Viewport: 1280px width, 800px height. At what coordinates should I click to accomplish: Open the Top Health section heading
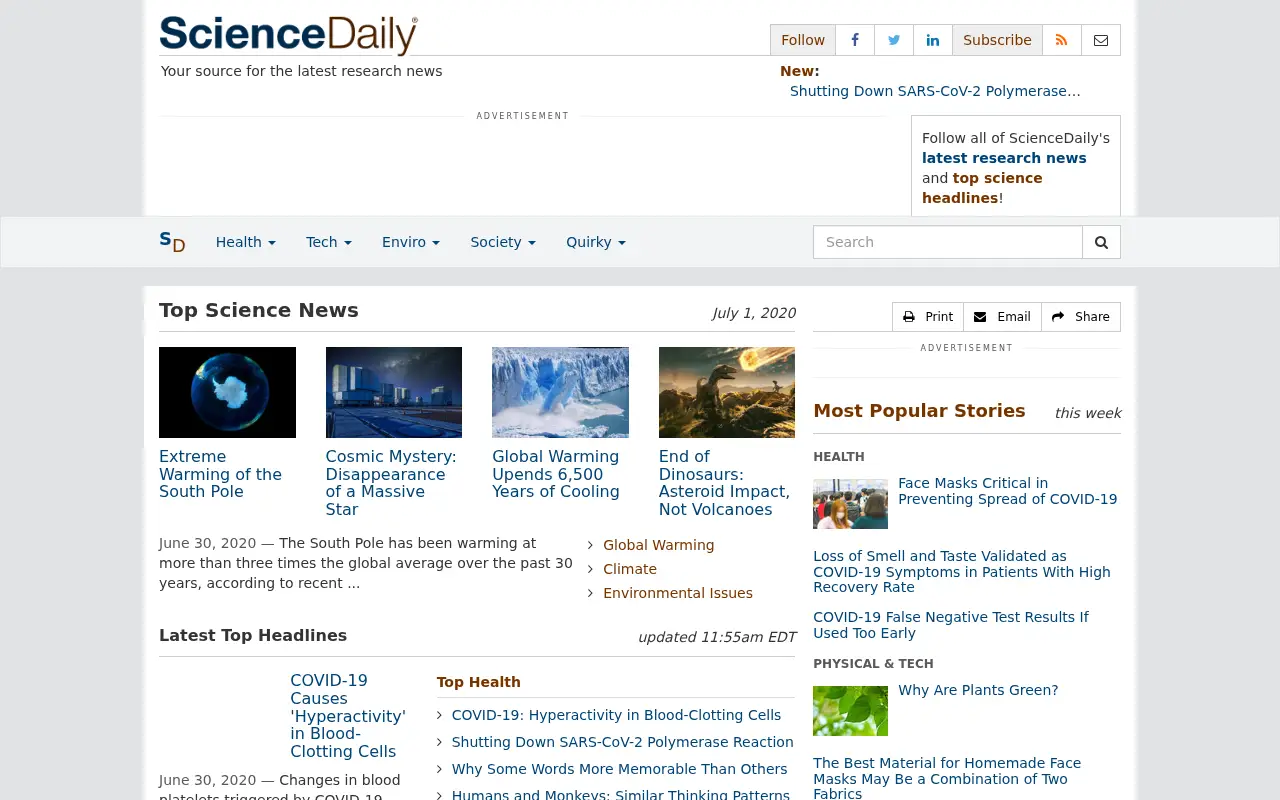tap(479, 682)
